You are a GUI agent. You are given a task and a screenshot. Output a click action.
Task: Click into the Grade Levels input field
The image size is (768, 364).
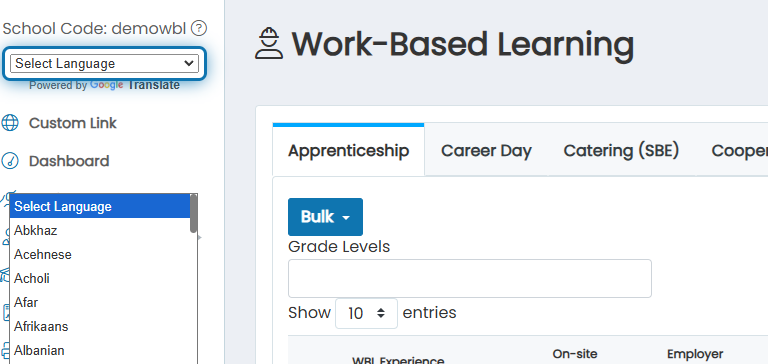coord(470,278)
